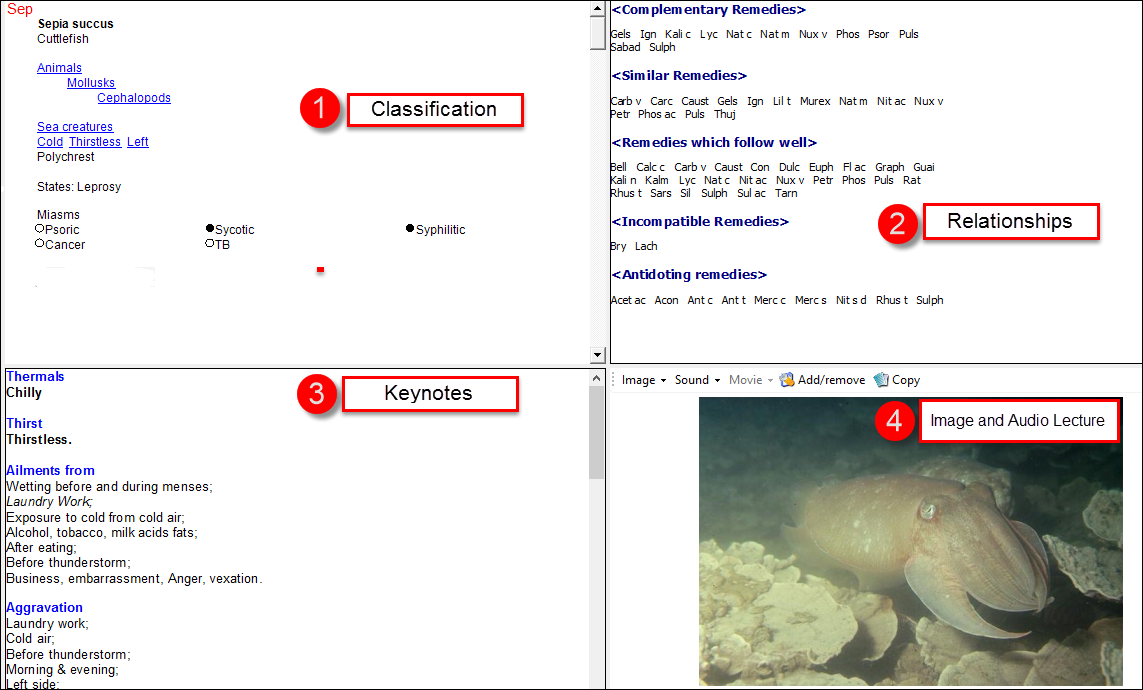Follow the Sea creatures link
The height and width of the screenshot is (690, 1143).
[x=75, y=127]
